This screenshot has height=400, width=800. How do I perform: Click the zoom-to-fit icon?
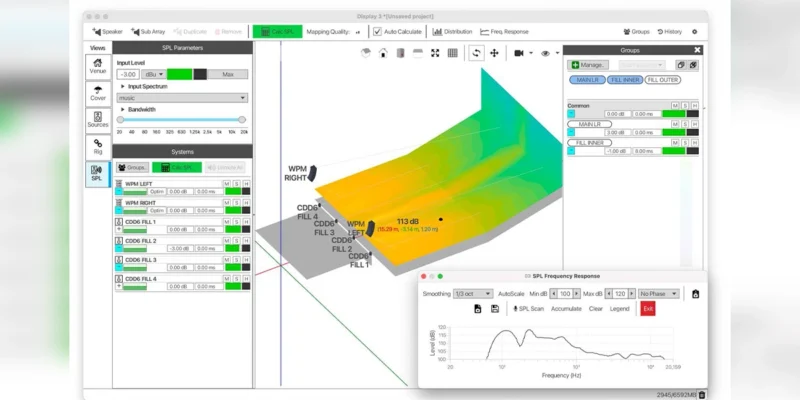click(435, 53)
